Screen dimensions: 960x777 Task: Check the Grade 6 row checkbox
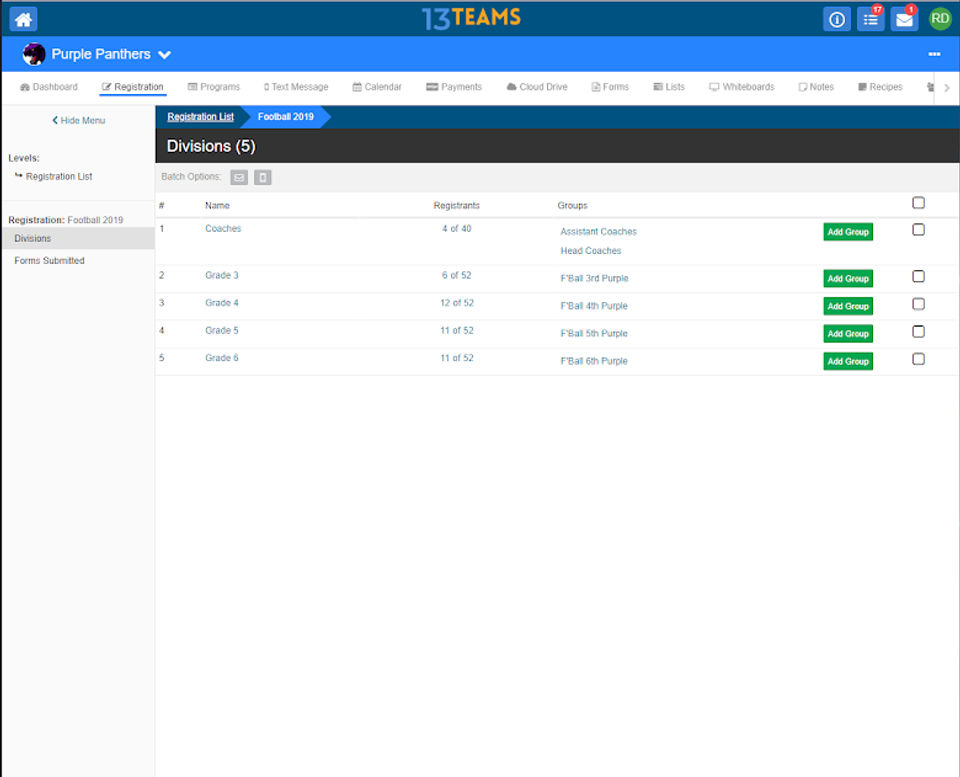pos(918,359)
